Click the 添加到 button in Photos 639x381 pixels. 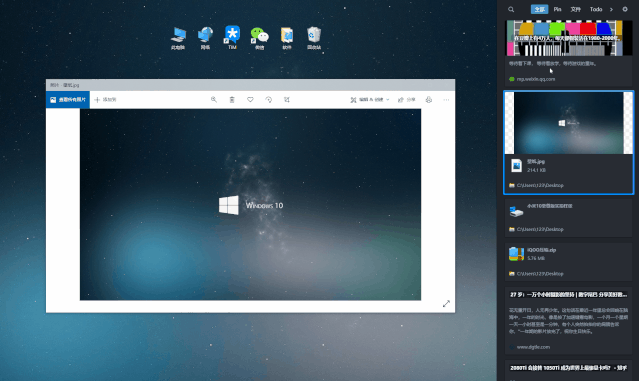(105, 100)
